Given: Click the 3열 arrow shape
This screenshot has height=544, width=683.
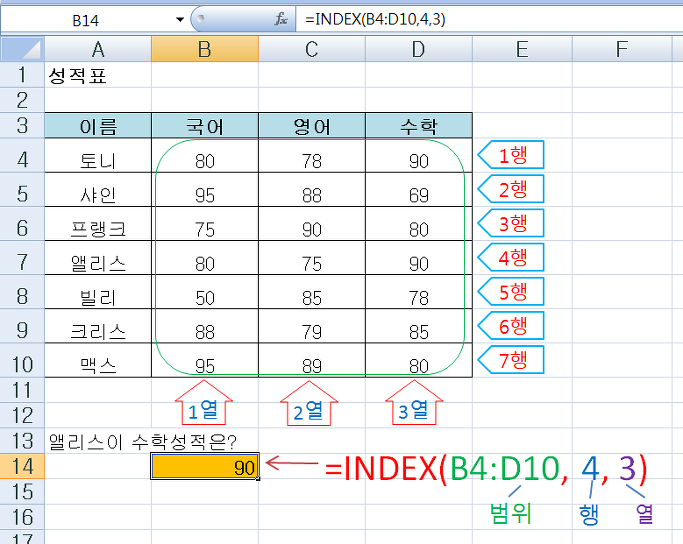Looking at the screenshot, I should click(x=414, y=403).
